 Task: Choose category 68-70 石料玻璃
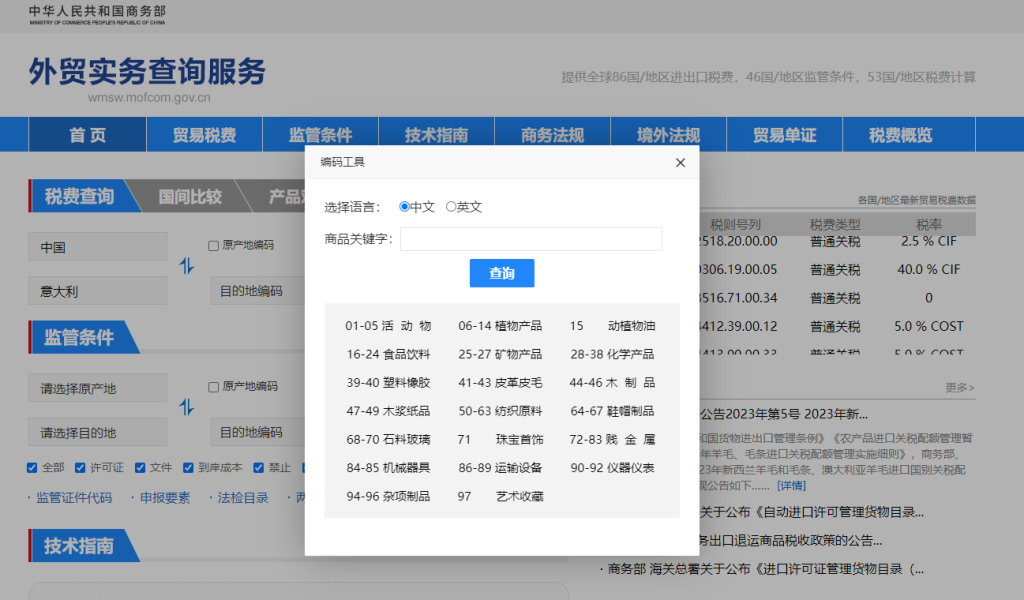coord(388,439)
